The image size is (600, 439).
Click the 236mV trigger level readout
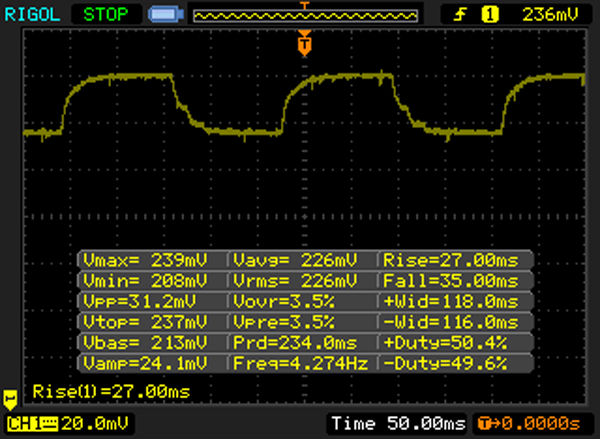click(x=550, y=15)
